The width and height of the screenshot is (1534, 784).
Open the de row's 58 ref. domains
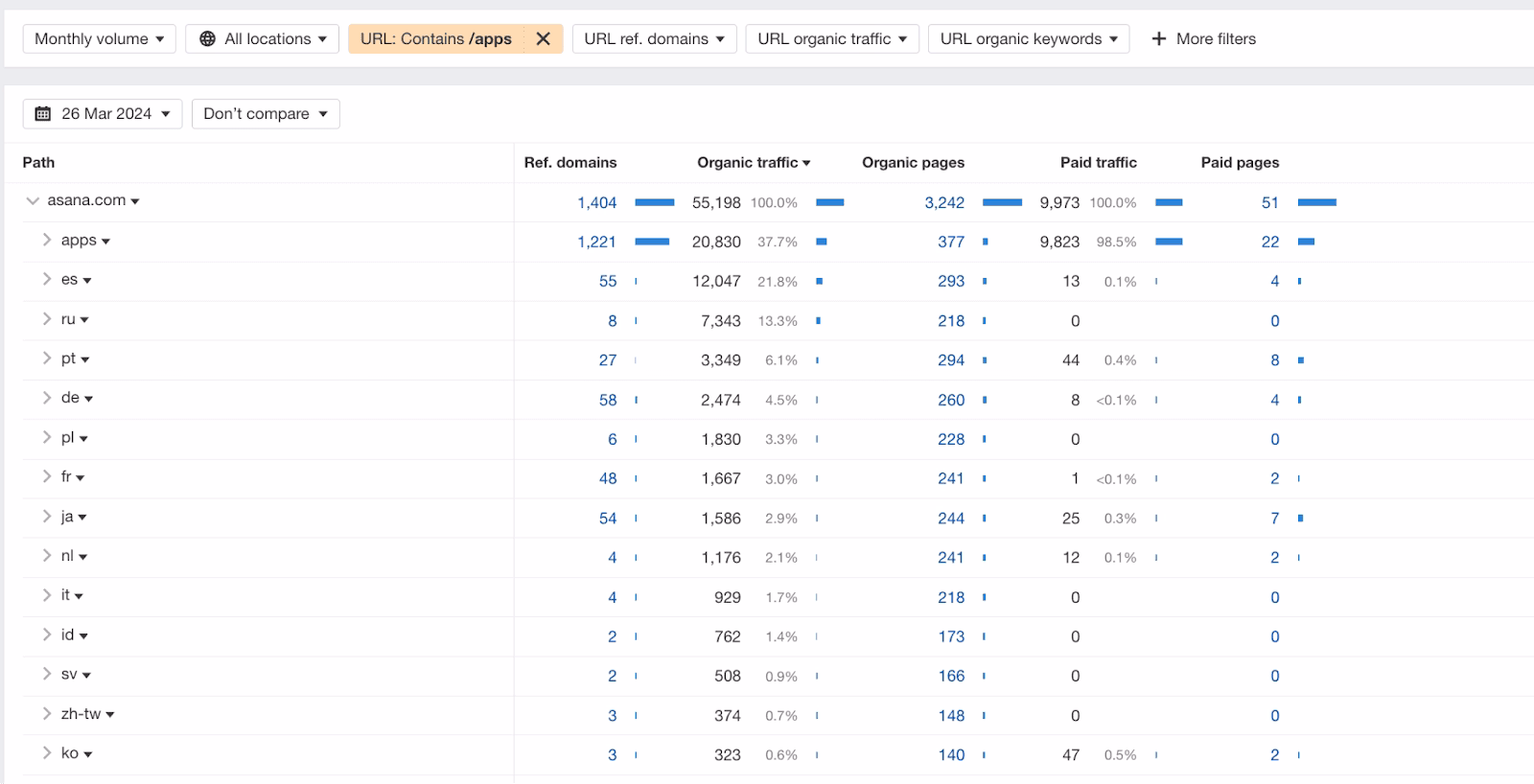(x=608, y=401)
